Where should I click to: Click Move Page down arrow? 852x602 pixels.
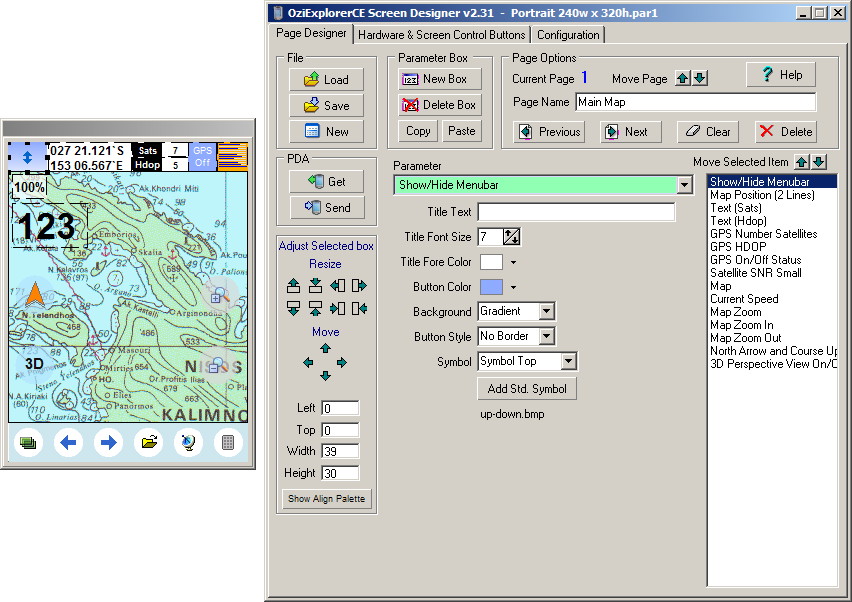700,78
